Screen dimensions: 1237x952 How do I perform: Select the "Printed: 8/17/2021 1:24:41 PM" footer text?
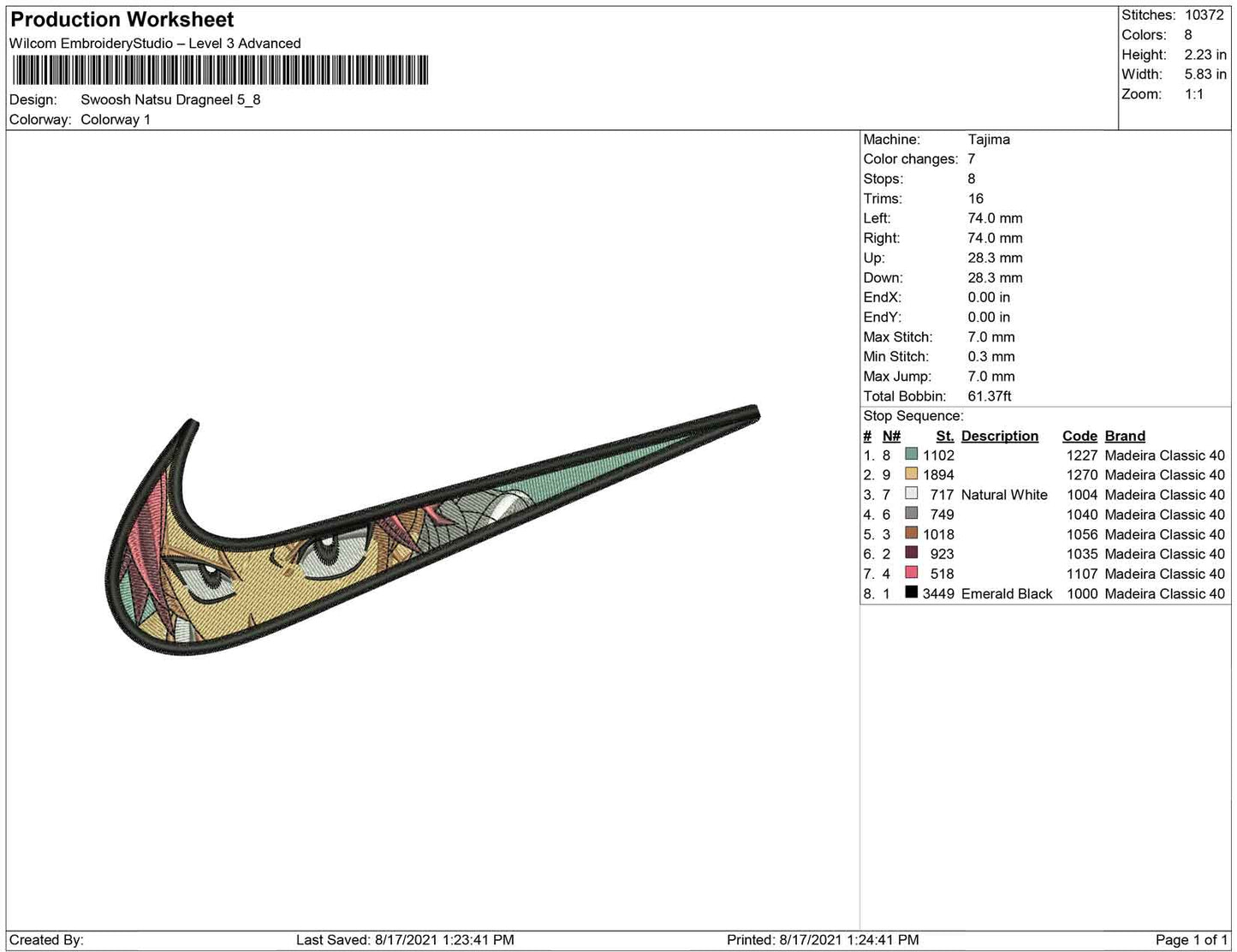(823, 940)
